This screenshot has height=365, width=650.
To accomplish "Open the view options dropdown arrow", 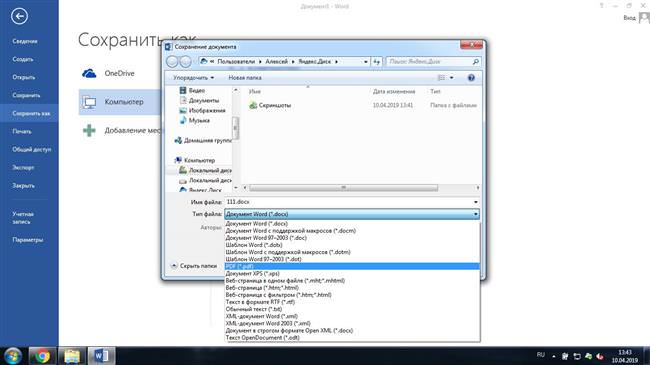I will coord(451,78).
